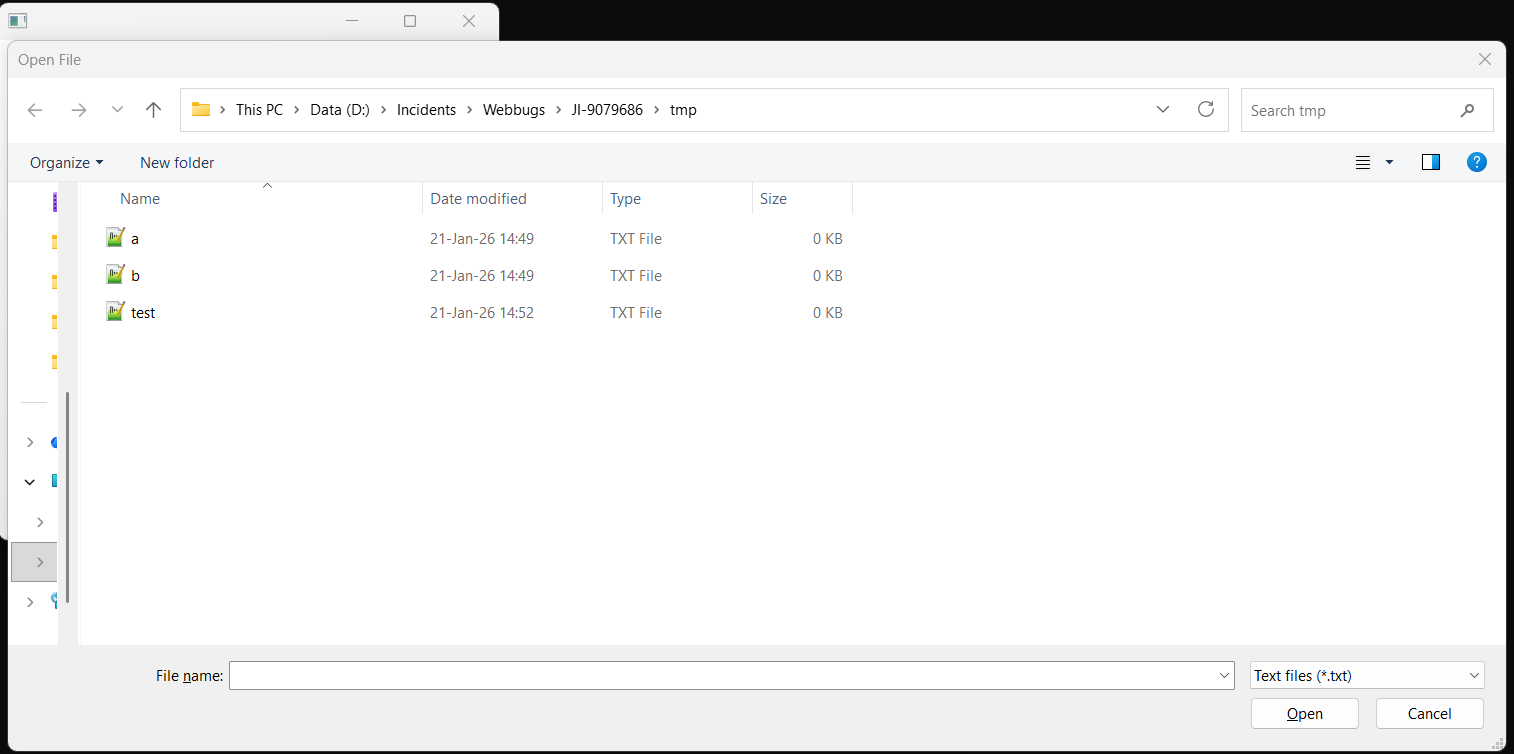The height and width of the screenshot is (754, 1514).
Task: Expand the highlighted navigation tree row
Action: [x=40, y=562]
